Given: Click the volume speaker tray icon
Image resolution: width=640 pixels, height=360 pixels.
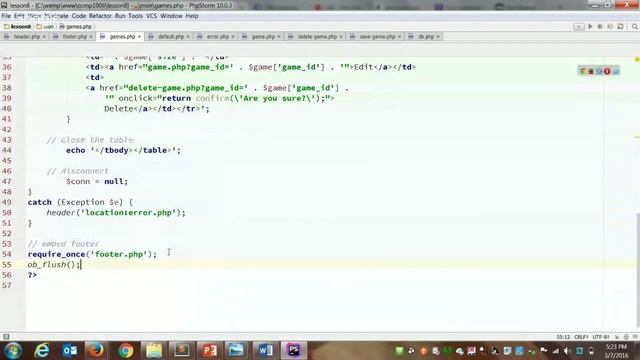Looking at the screenshot, I should (x=567, y=351).
